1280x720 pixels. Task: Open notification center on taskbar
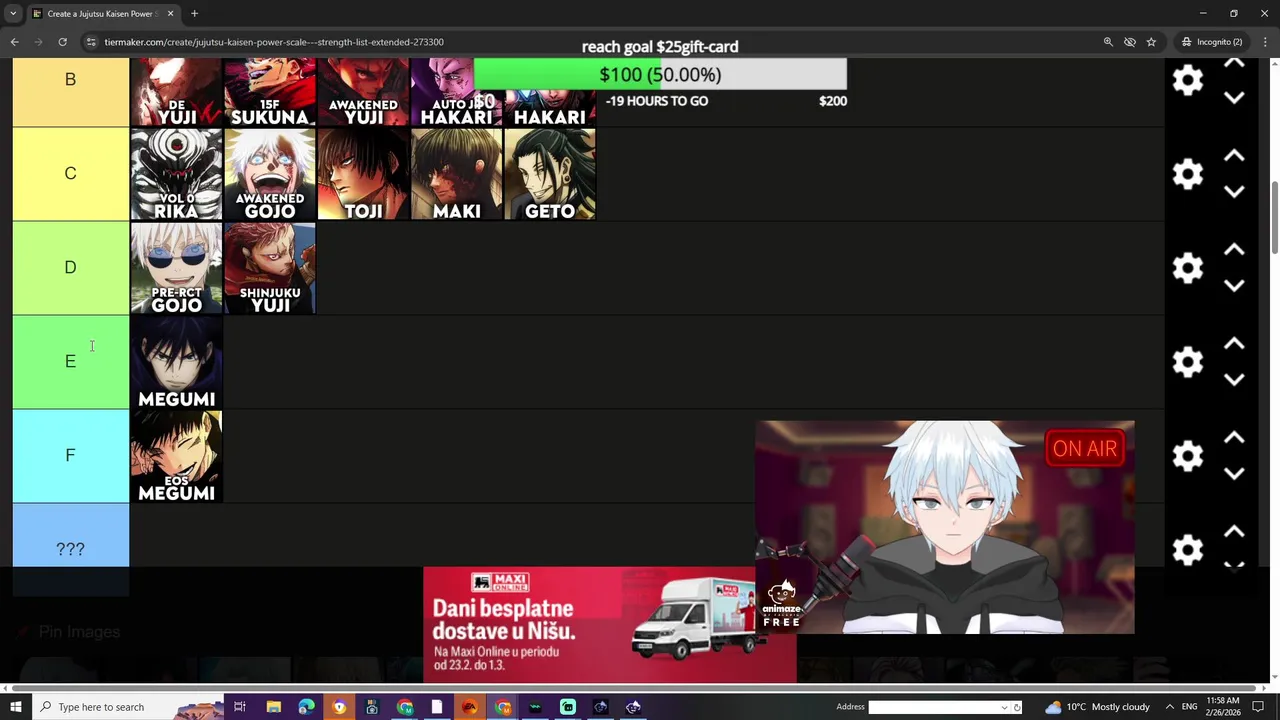coord(1258,707)
